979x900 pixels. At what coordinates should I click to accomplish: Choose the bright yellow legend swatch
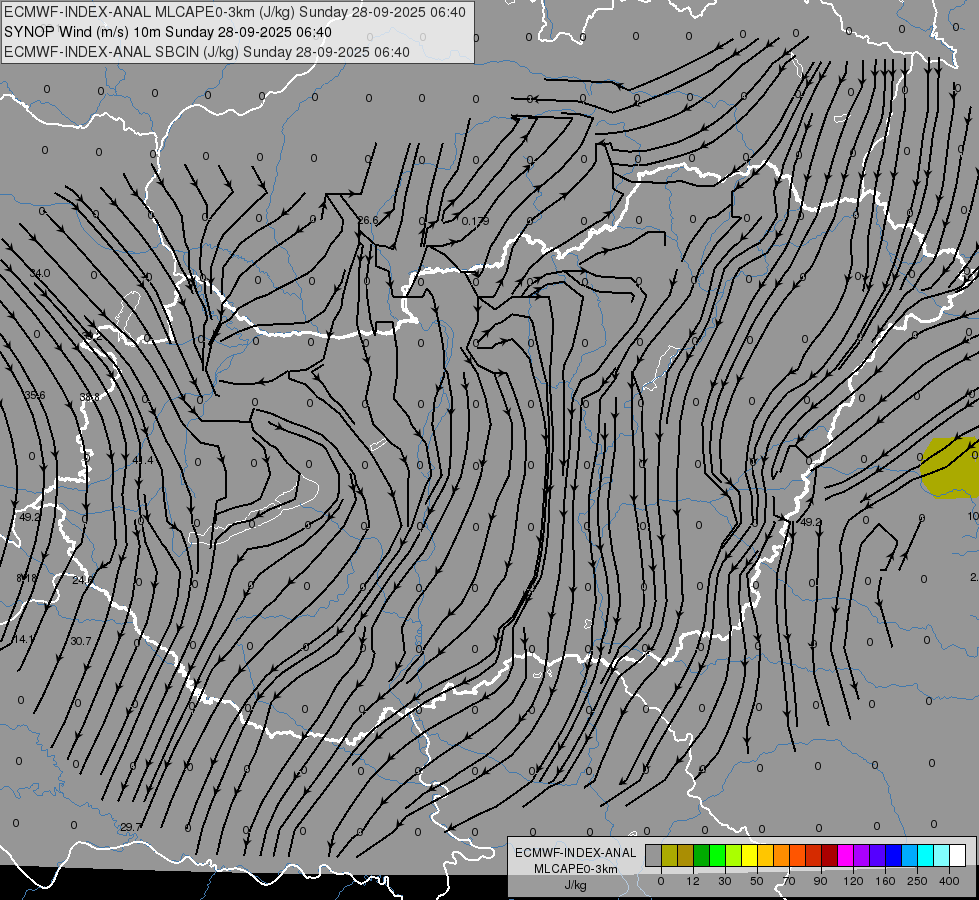[749, 855]
